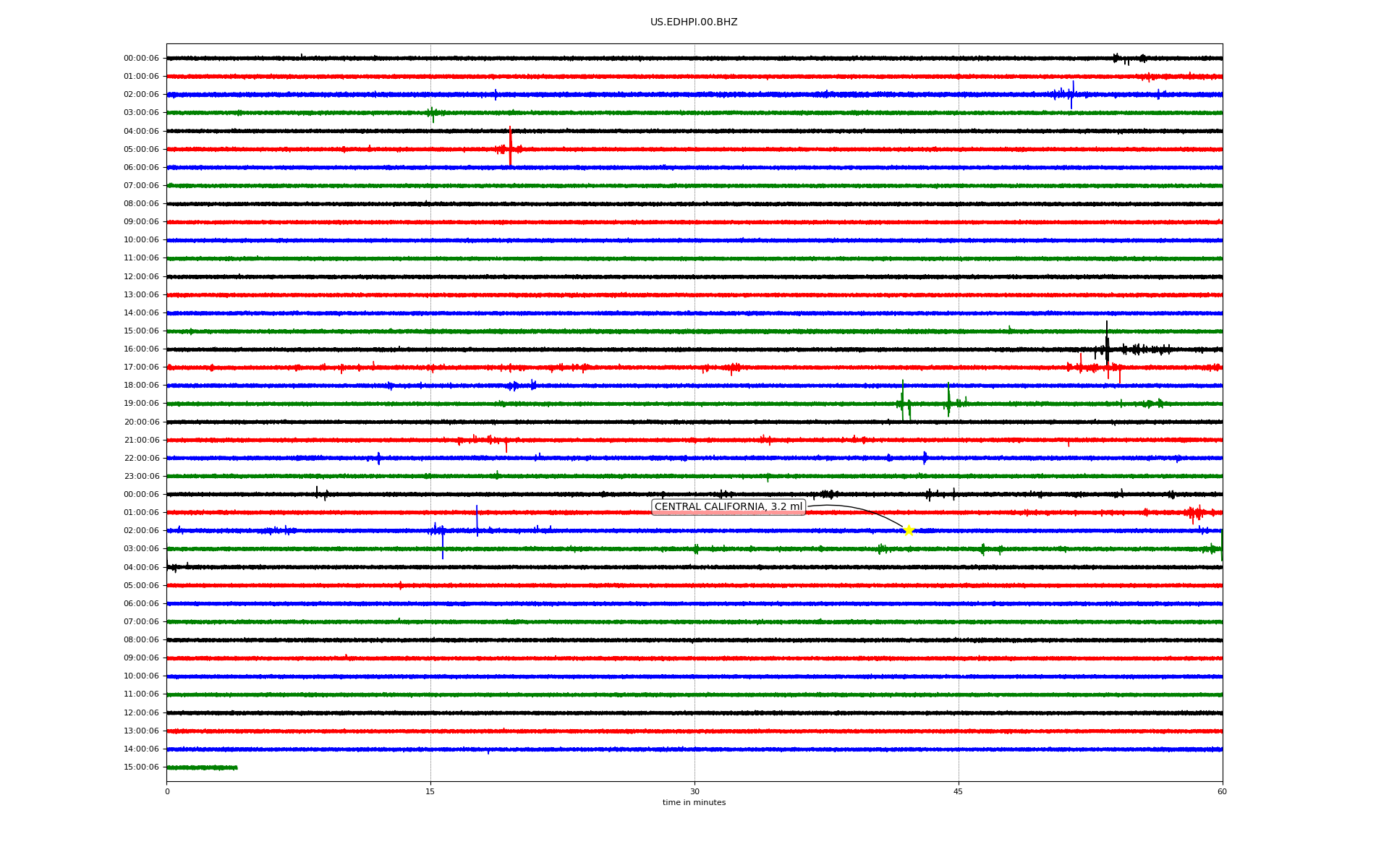This screenshot has width=1389, height=868.
Task: Click the 20:00:06 row time label
Action: (x=141, y=422)
